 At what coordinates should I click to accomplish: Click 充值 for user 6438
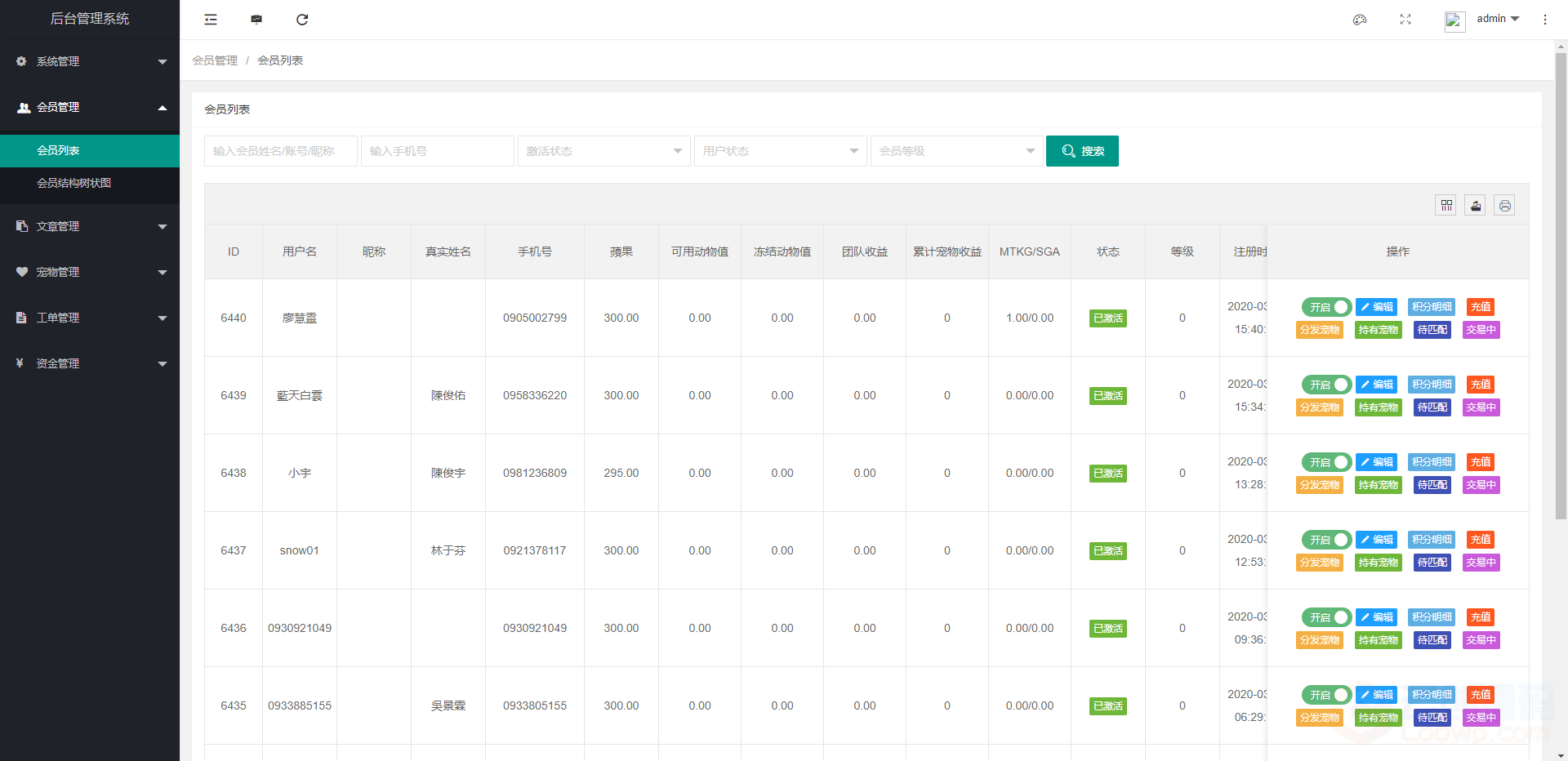click(1481, 462)
